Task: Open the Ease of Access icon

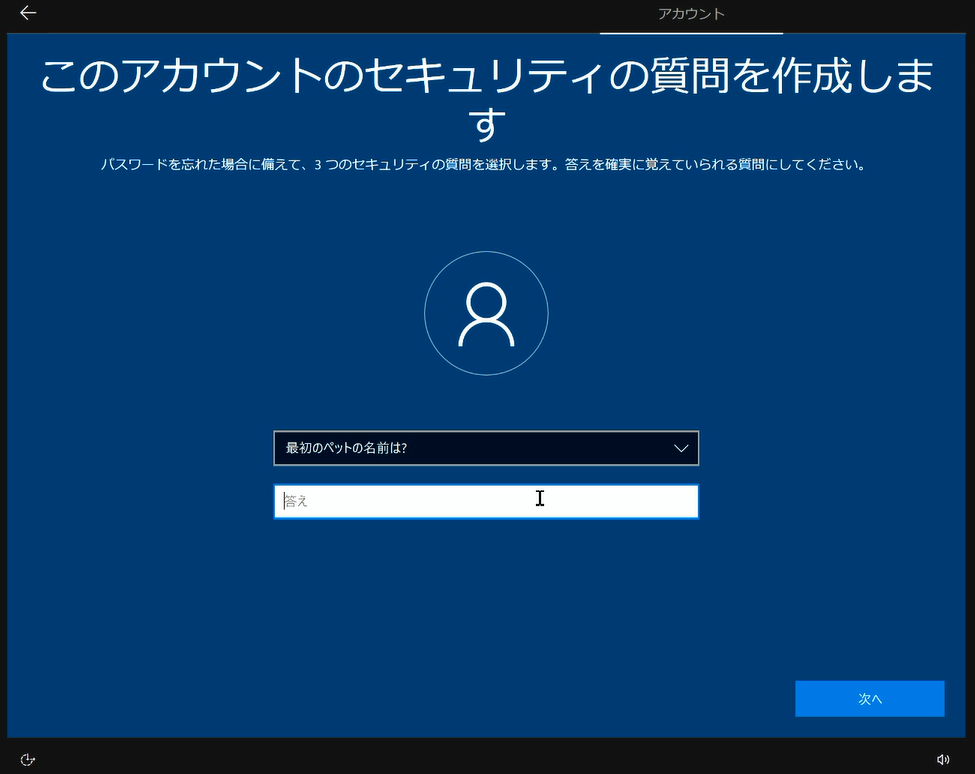Action: pyautogui.click(x=27, y=759)
